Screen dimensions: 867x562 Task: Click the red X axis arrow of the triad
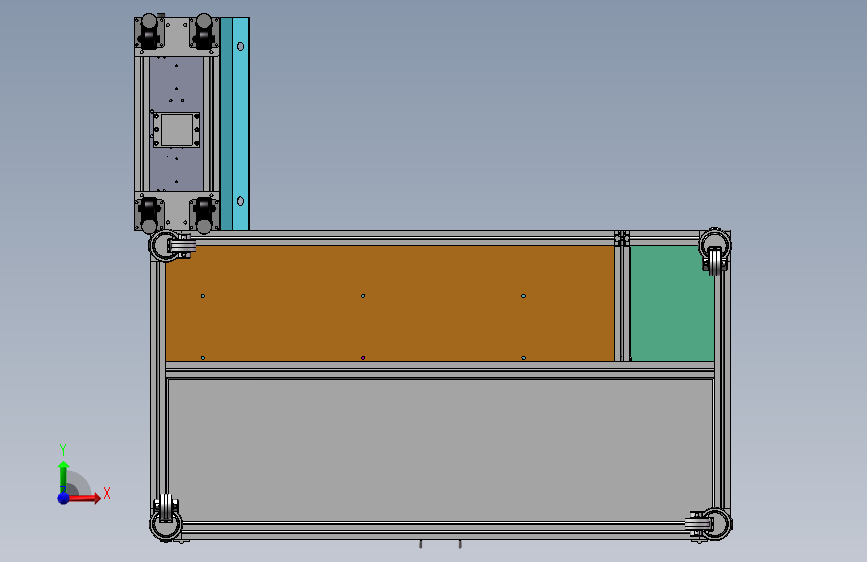[x=86, y=498]
